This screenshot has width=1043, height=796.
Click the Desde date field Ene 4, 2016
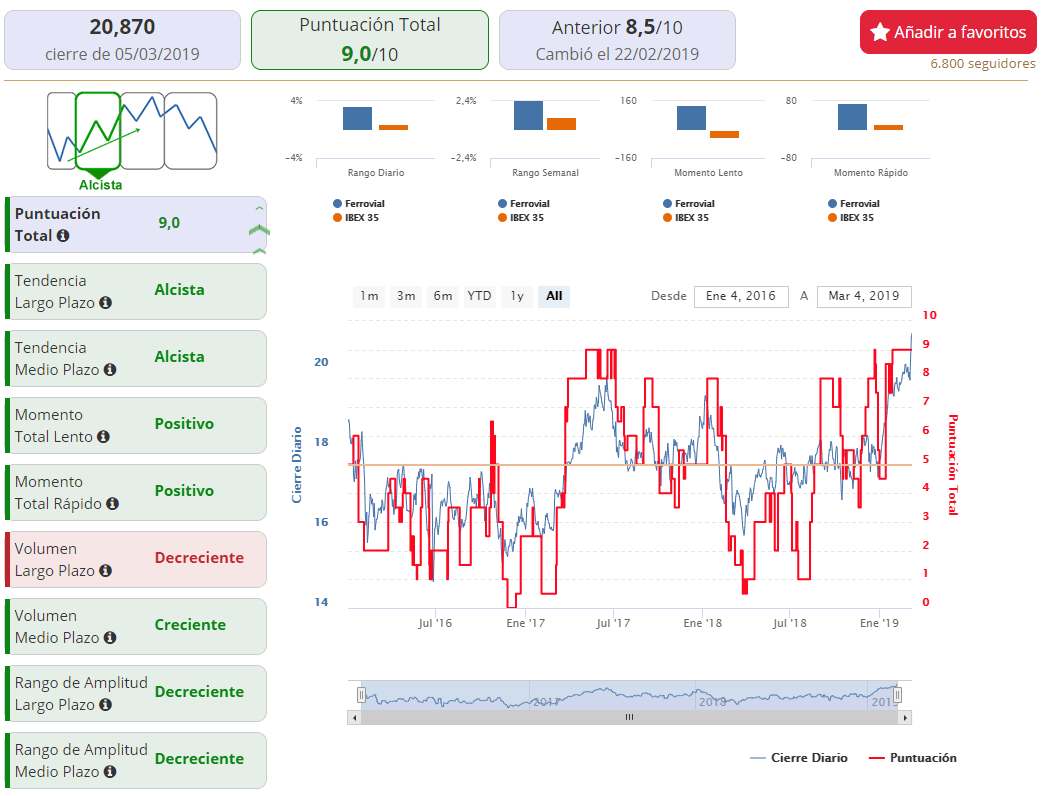click(741, 297)
